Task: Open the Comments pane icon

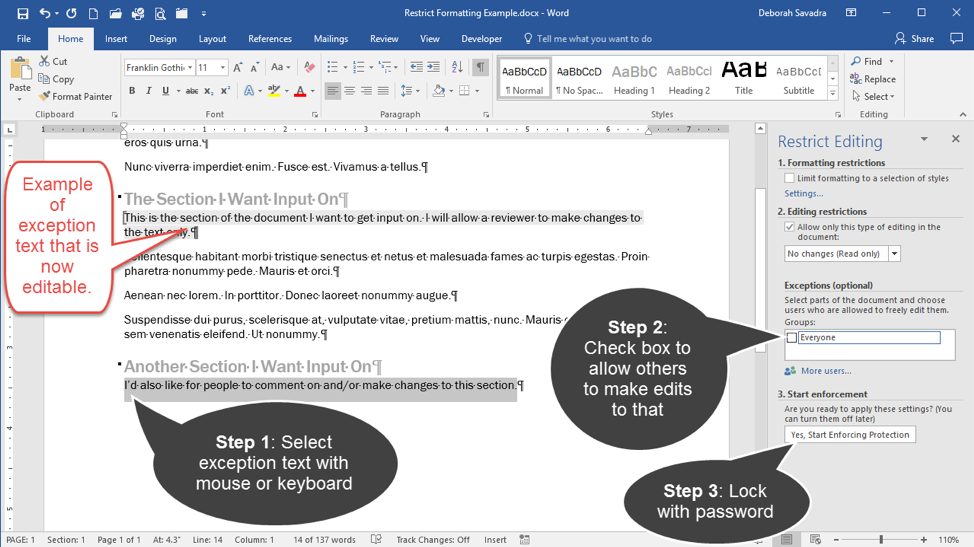Action: click(957, 38)
